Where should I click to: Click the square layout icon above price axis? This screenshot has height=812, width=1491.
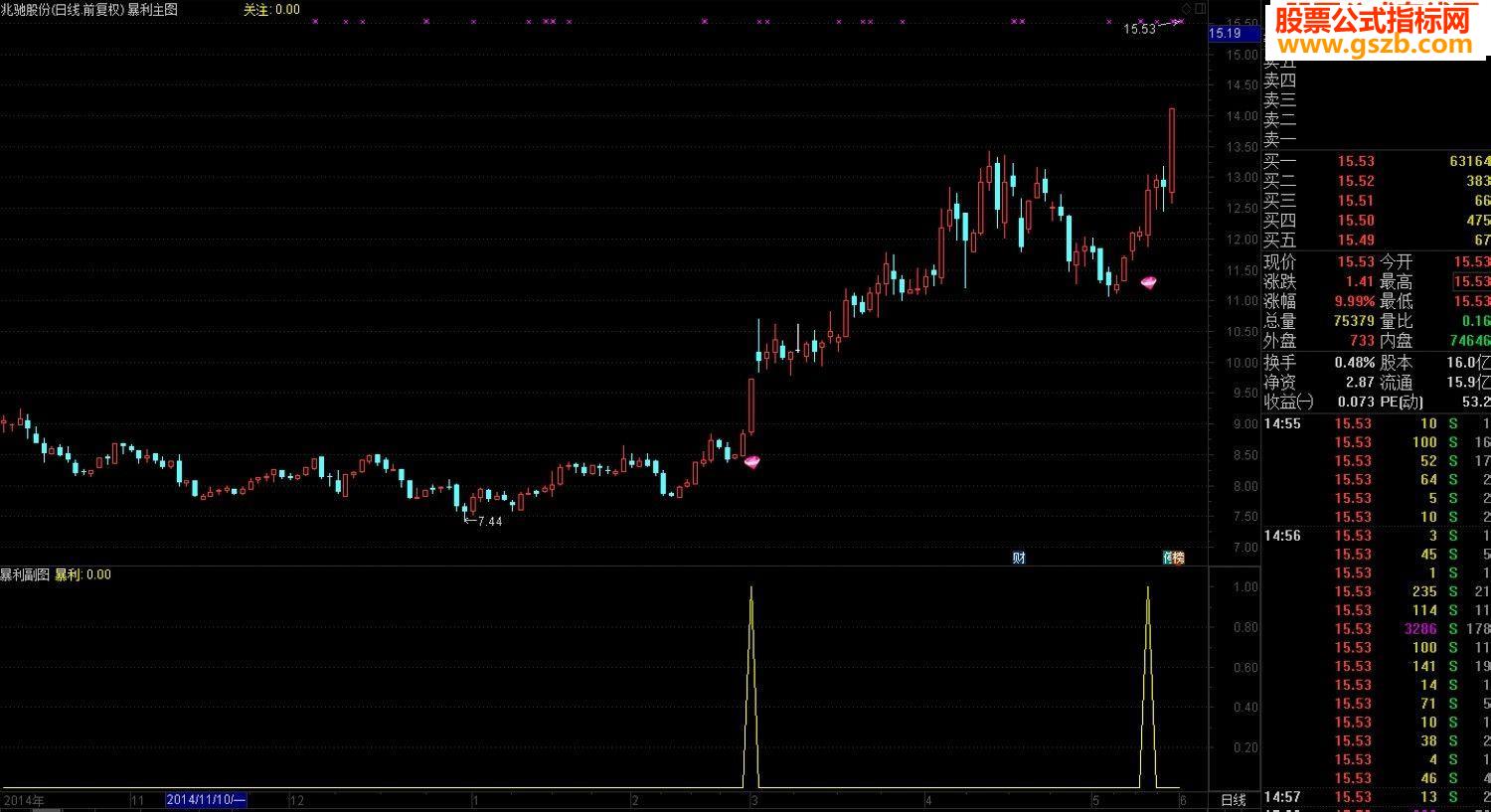(x=1203, y=8)
